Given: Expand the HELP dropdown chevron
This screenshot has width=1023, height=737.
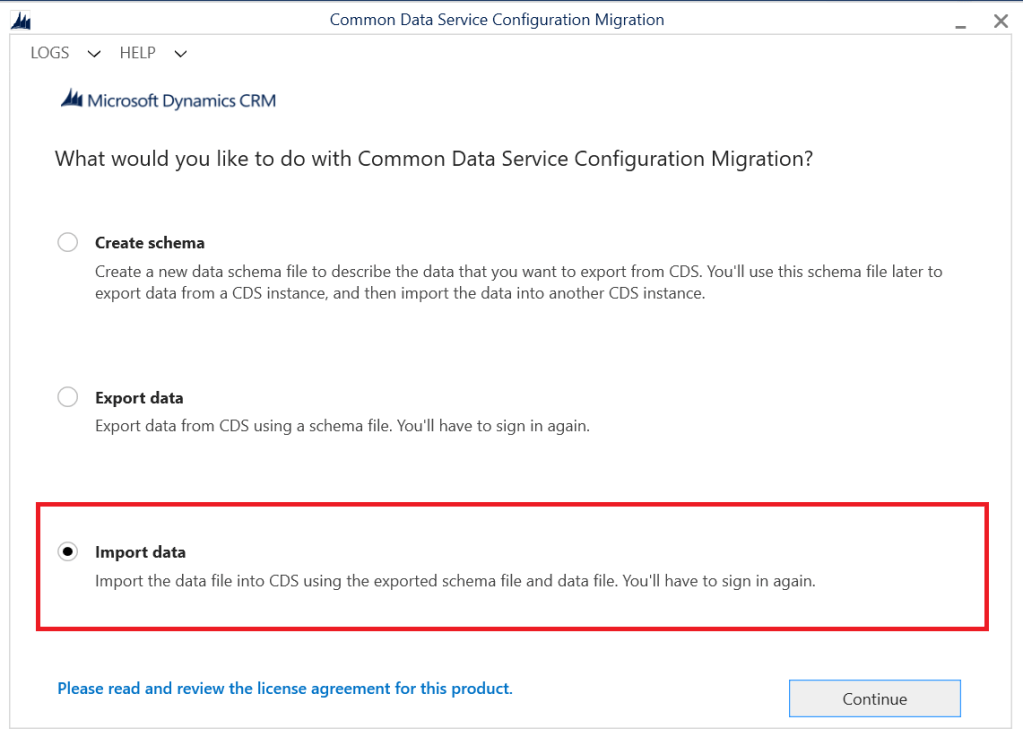Looking at the screenshot, I should (x=180, y=54).
